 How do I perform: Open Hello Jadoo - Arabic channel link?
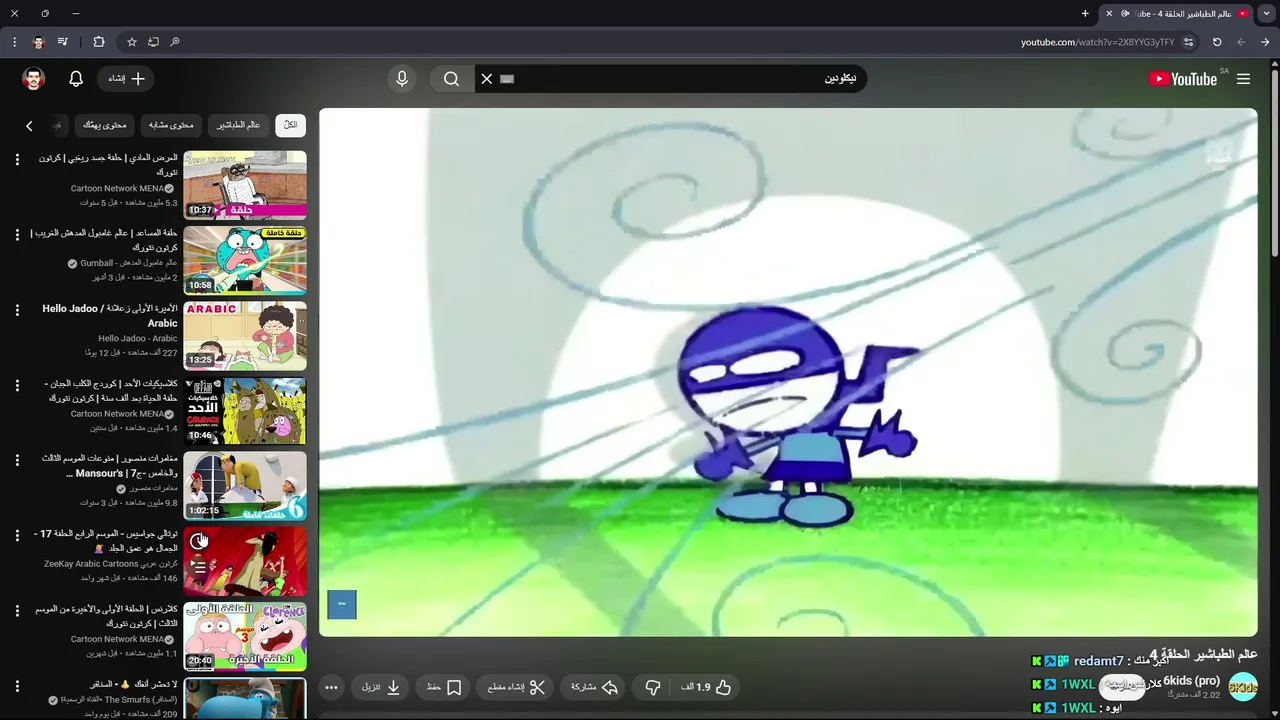(x=138, y=339)
